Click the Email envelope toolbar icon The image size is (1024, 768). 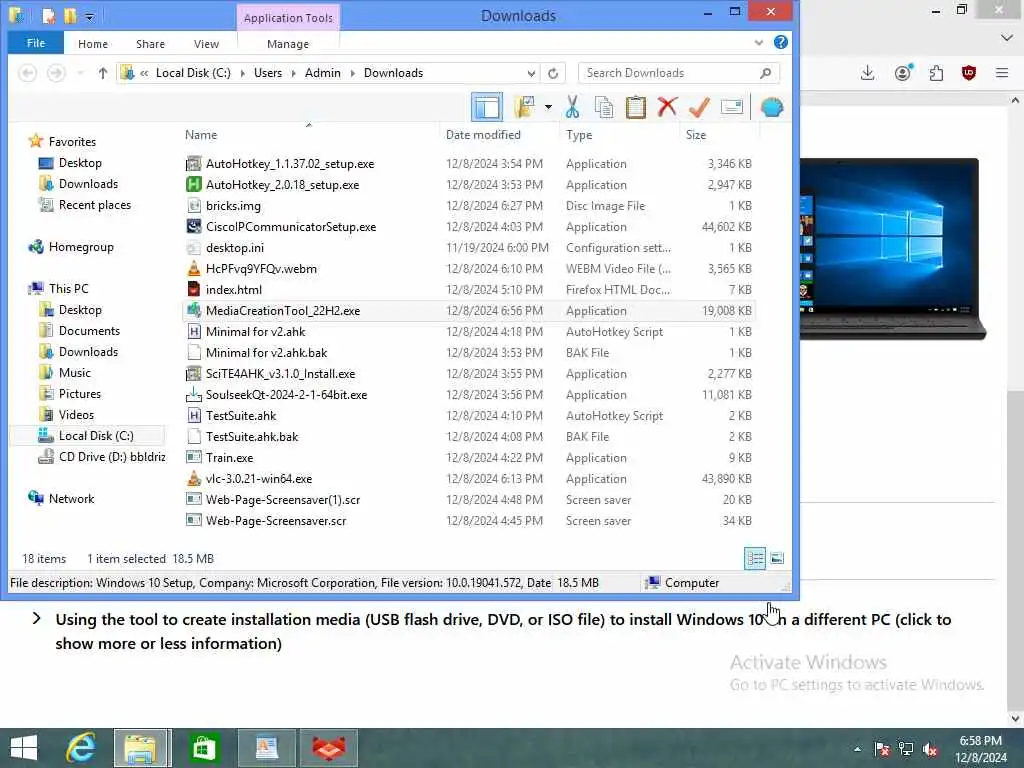[x=731, y=106]
